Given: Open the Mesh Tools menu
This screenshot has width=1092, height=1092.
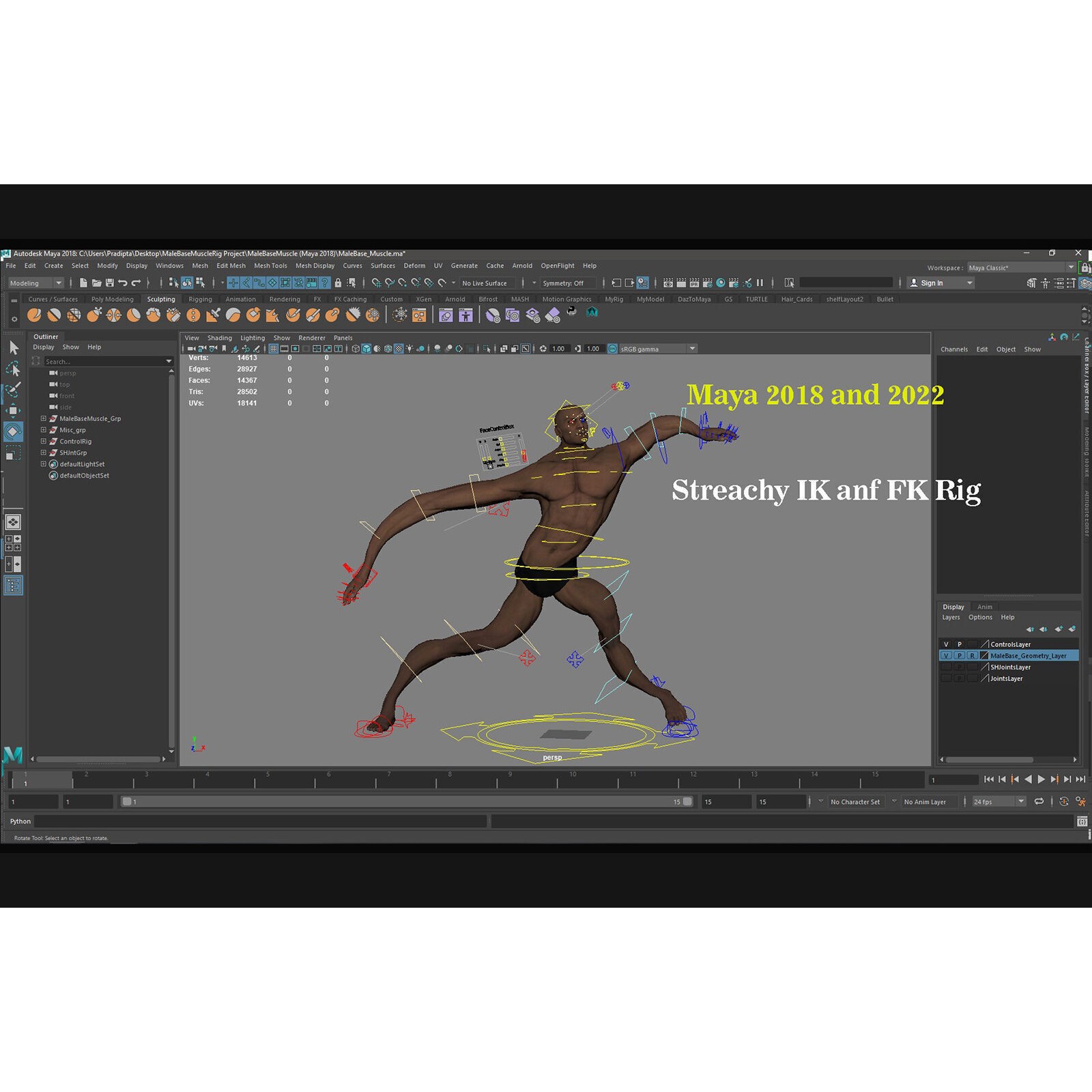Looking at the screenshot, I should tap(270, 266).
